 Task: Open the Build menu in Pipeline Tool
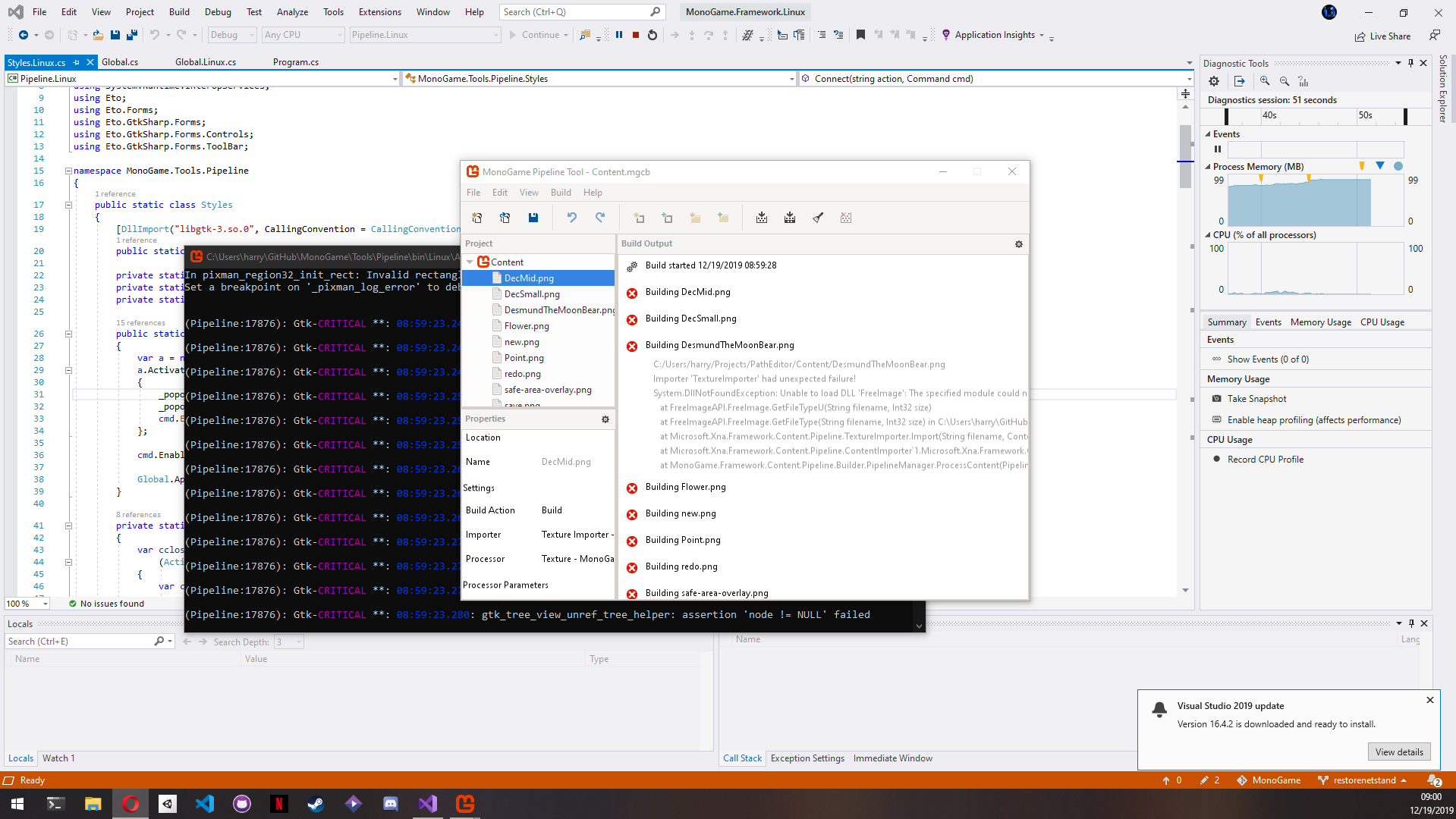561,192
